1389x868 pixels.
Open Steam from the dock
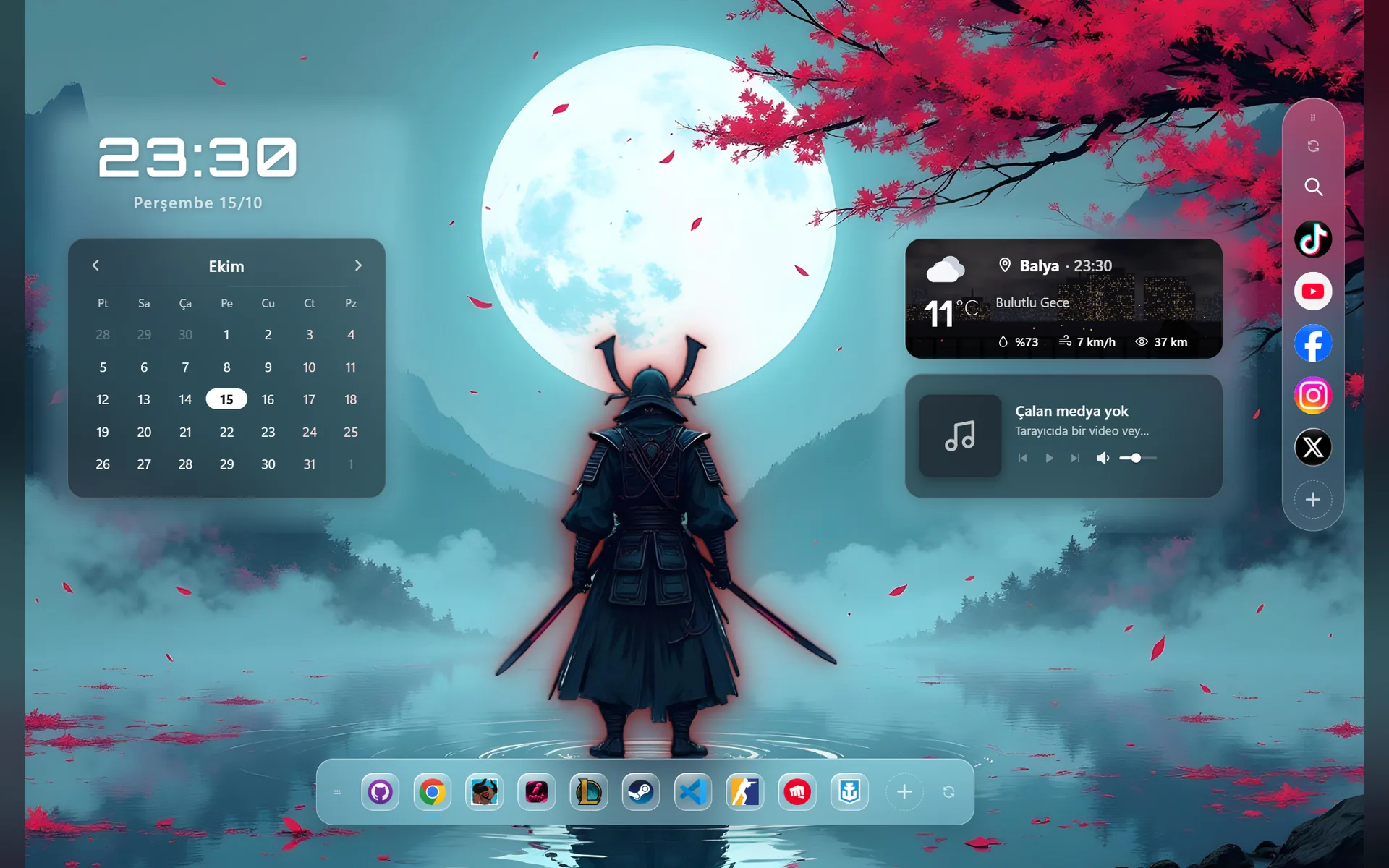(640, 792)
